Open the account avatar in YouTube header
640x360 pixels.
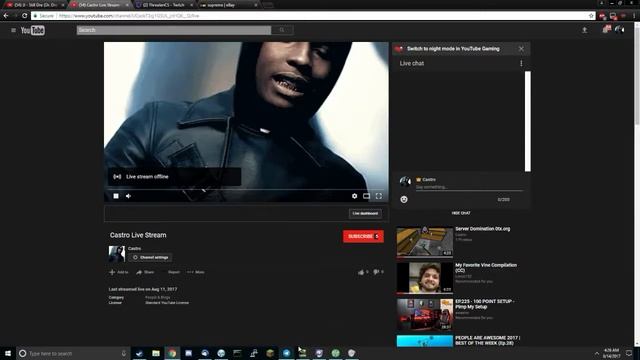(620, 29)
